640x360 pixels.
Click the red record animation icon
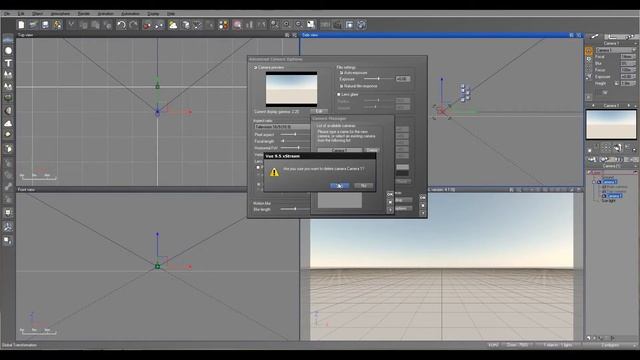point(147,25)
